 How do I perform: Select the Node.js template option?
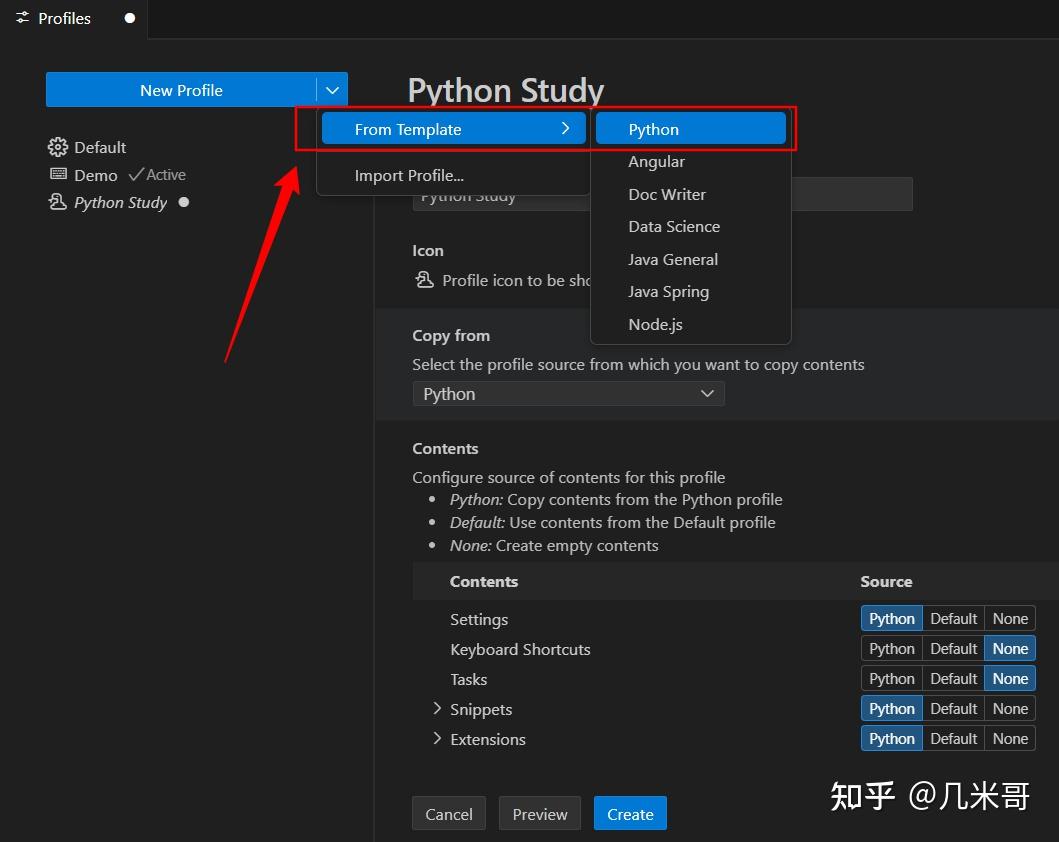point(656,324)
